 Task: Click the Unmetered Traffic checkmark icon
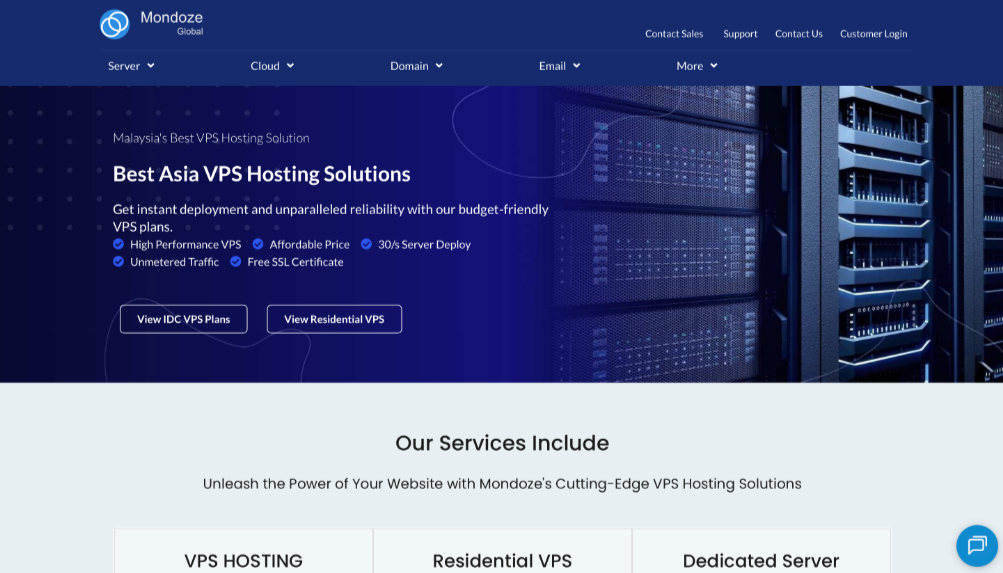118,261
